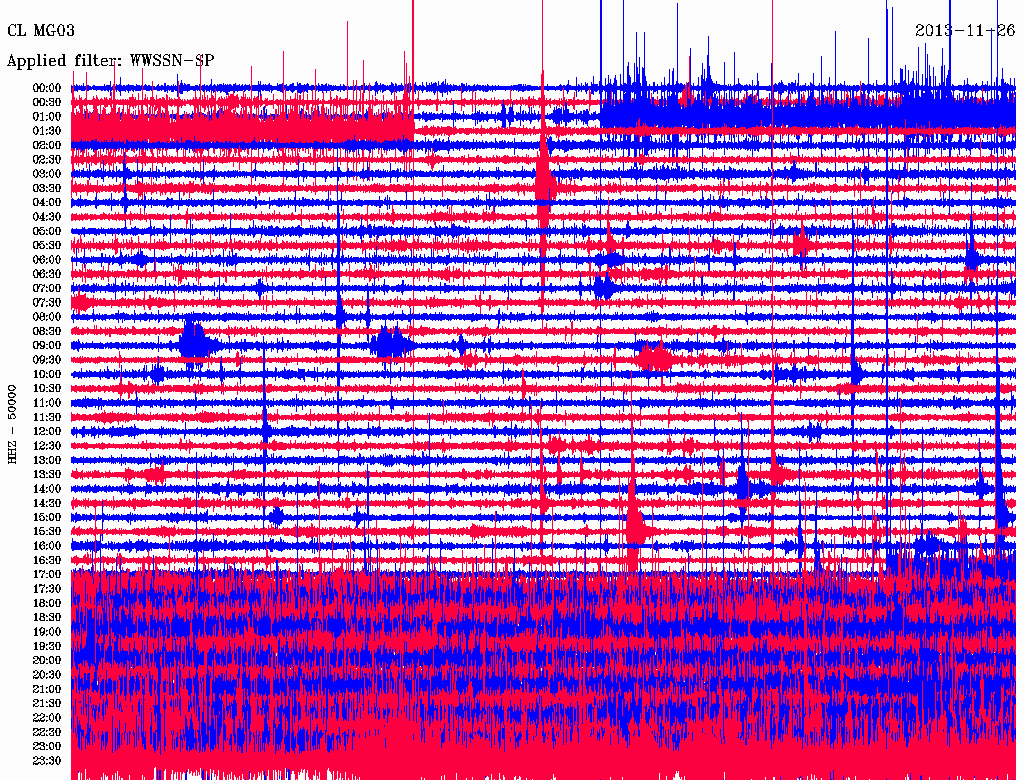Click the 22:00 time label
The image size is (1024, 780).
47,717
